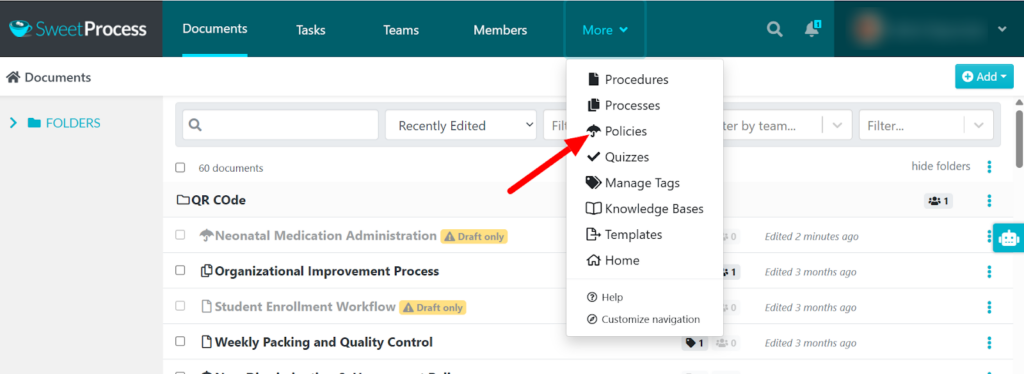Switch to the Documents tab

(215, 29)
